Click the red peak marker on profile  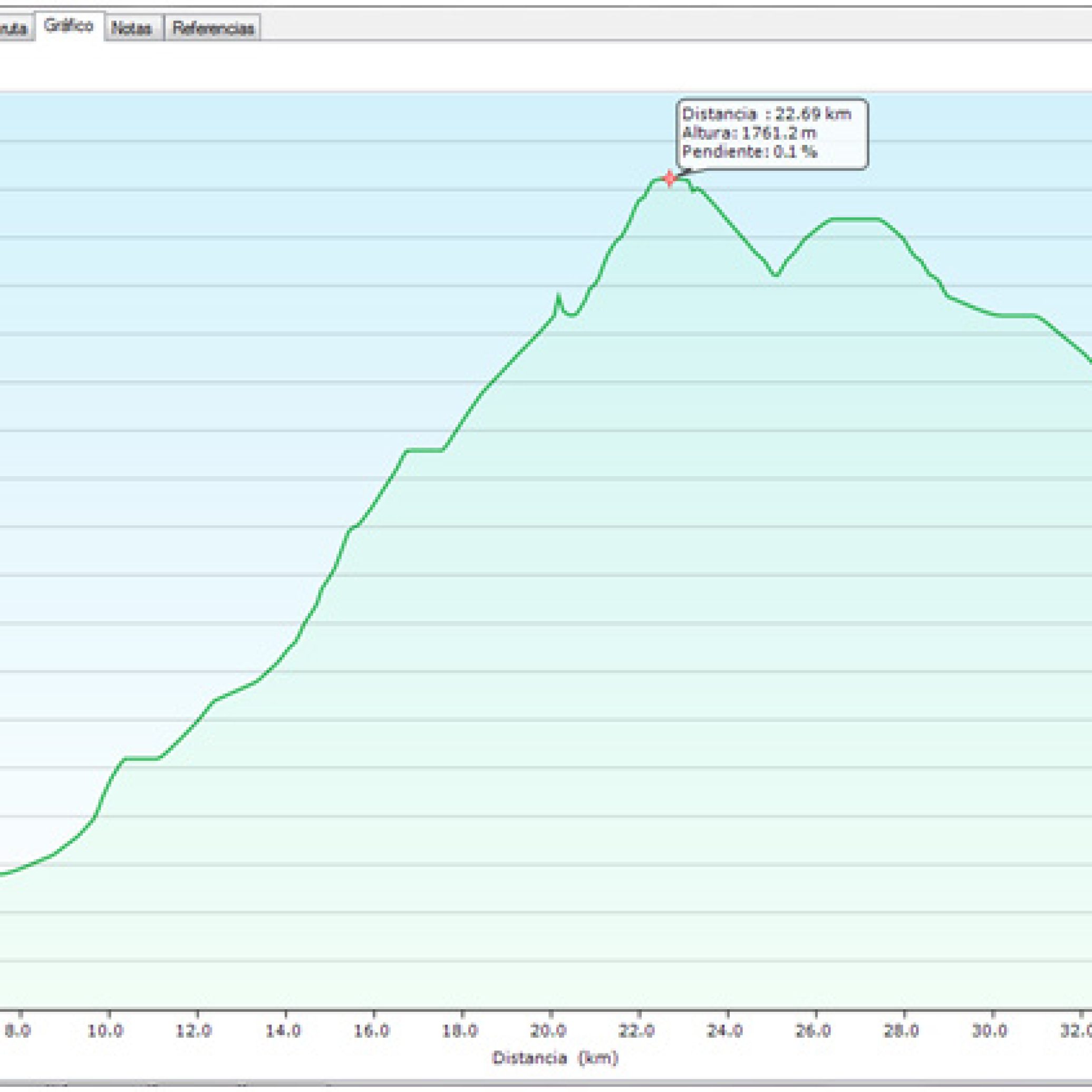coord(669,179)
